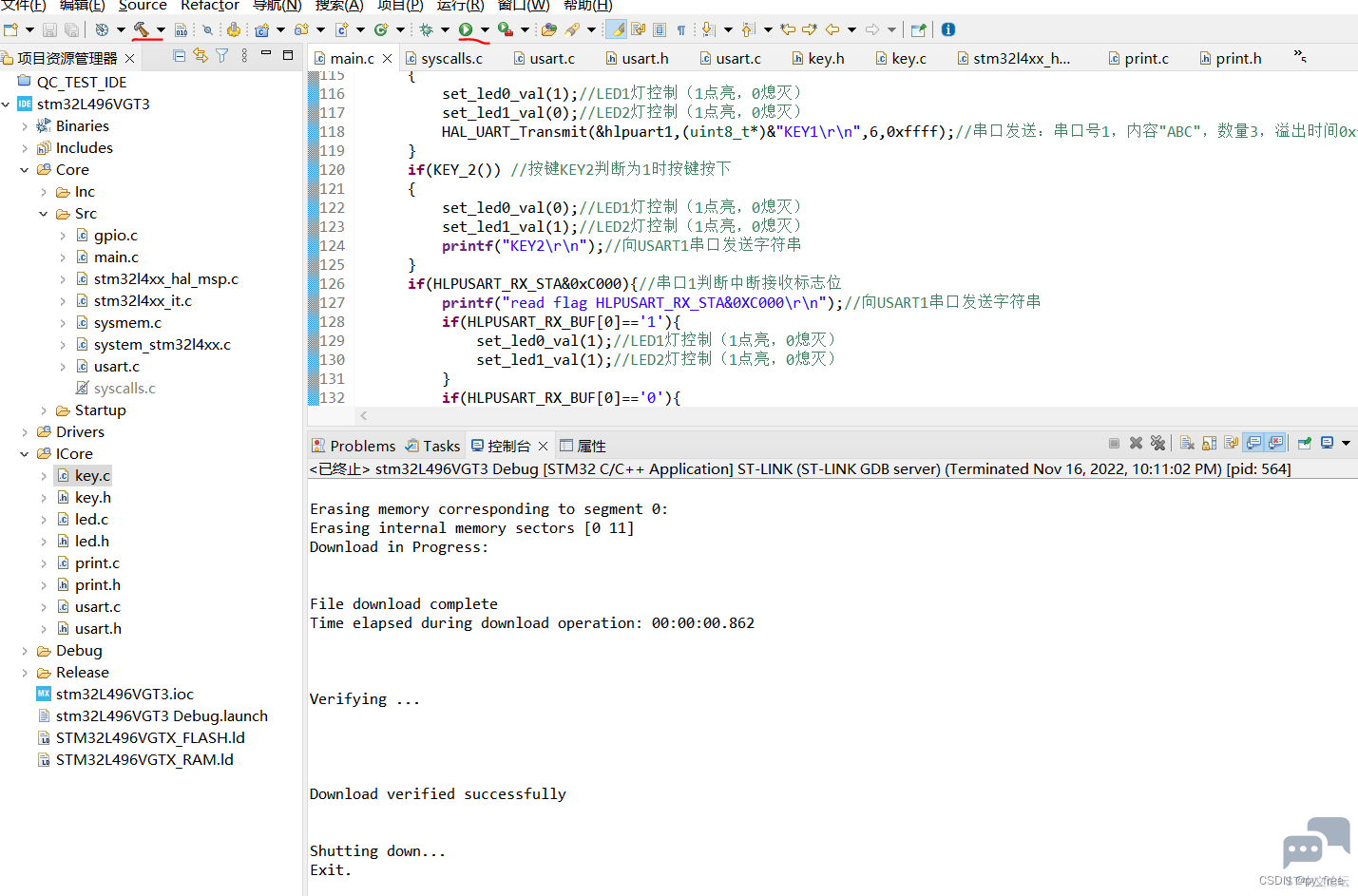Toggle the Pin Console button

(x=1305, y=443)
